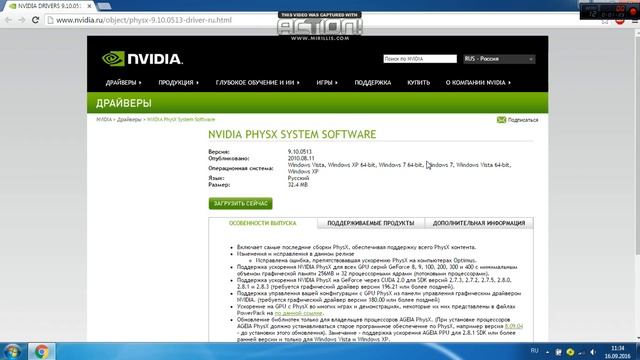Image resolution: width=640 pixels, height=360 pixels.
Task: Click the RU language indicator
Action: coord(534,351)
